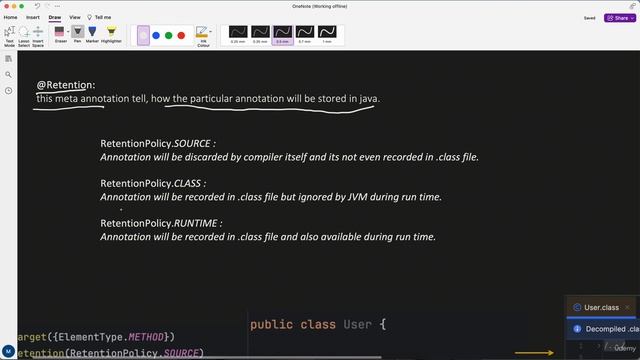Set pen thickness to 0.5 mm
Image resolution: width=640 pixels, height=360 pixels.
point(282,35)
